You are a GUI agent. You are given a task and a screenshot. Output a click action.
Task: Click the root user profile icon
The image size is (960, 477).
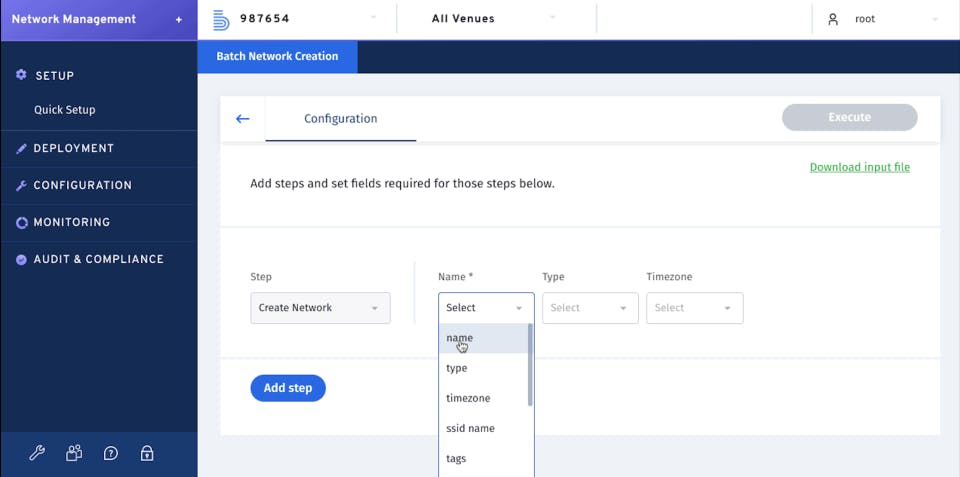(833, 19)
